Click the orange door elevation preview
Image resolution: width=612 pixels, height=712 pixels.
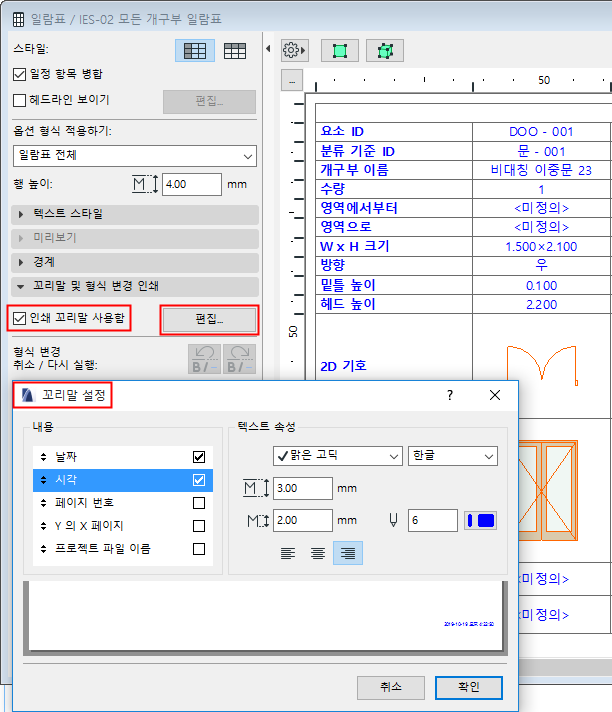pos(548,490)
